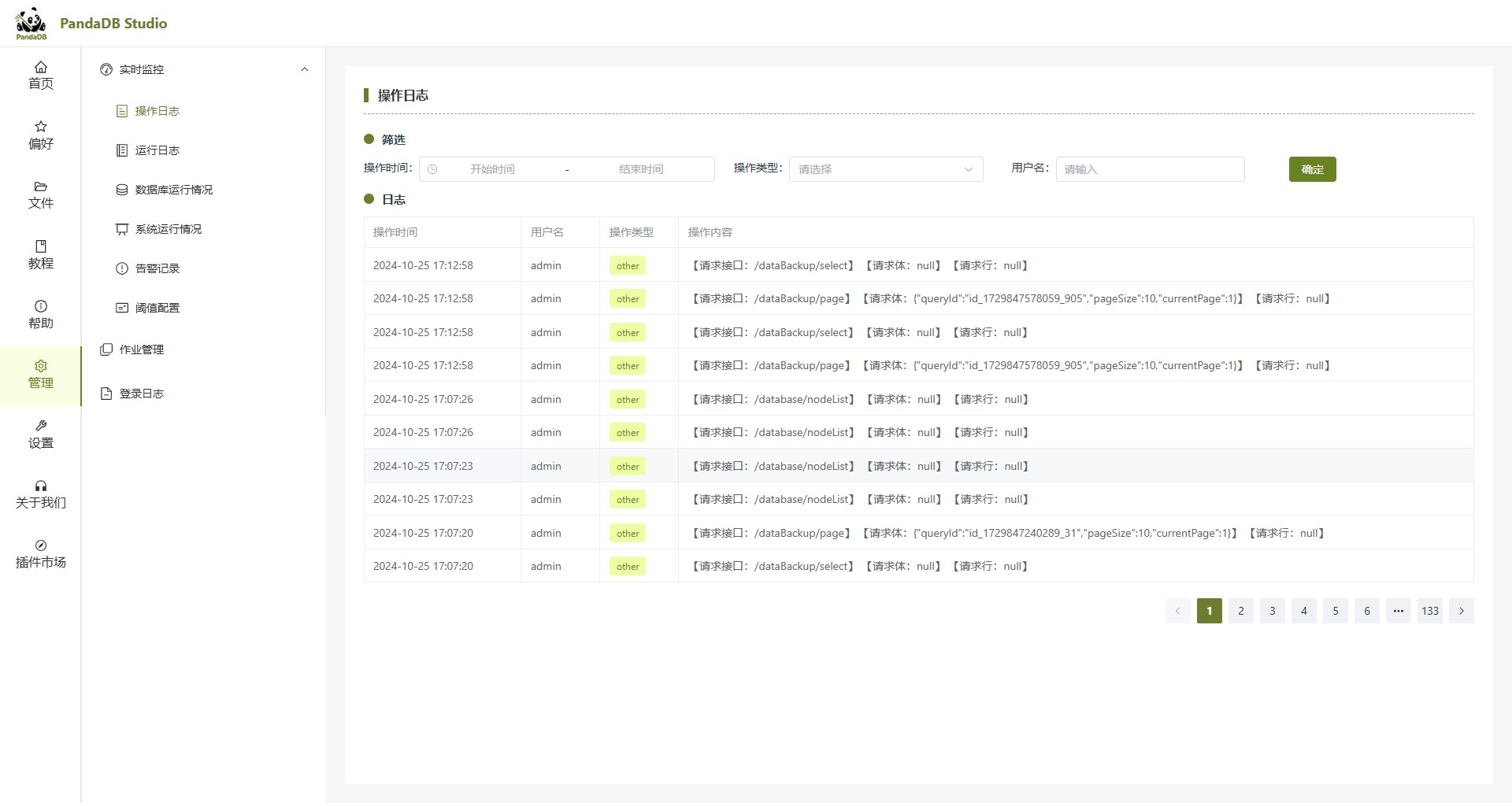Click the 登录日志 file icon
Viewport: 1512px width, 806px height.
click(106, 394)
